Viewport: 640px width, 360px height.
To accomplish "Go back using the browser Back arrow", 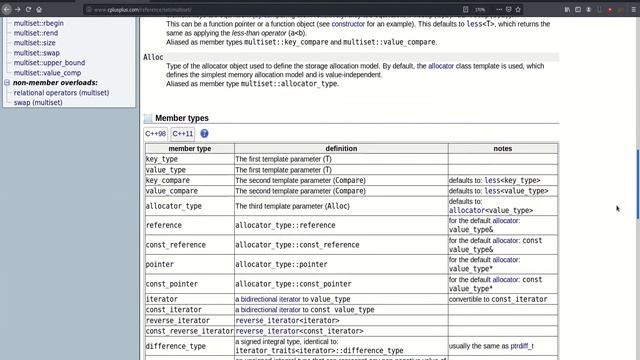I will pos(7,9).
